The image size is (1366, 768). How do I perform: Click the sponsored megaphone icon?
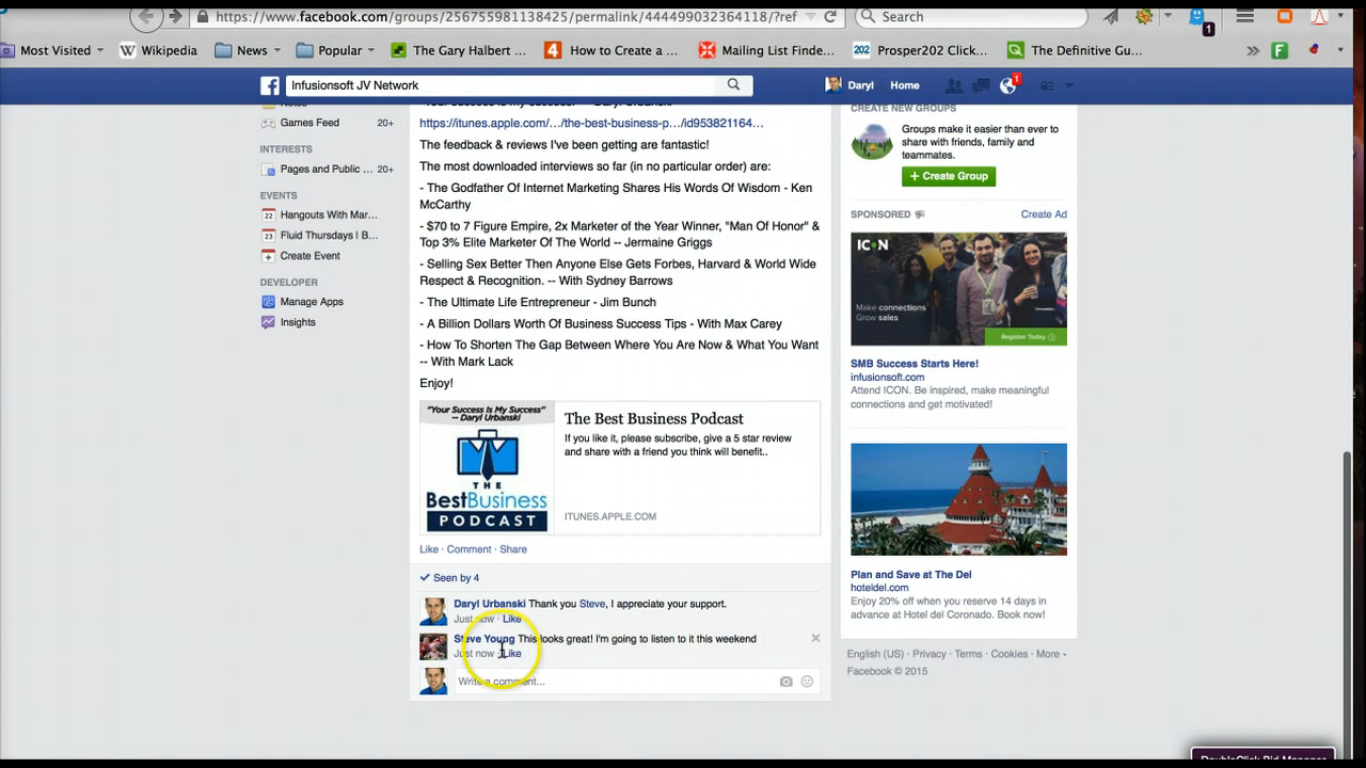tap(920, 215)
